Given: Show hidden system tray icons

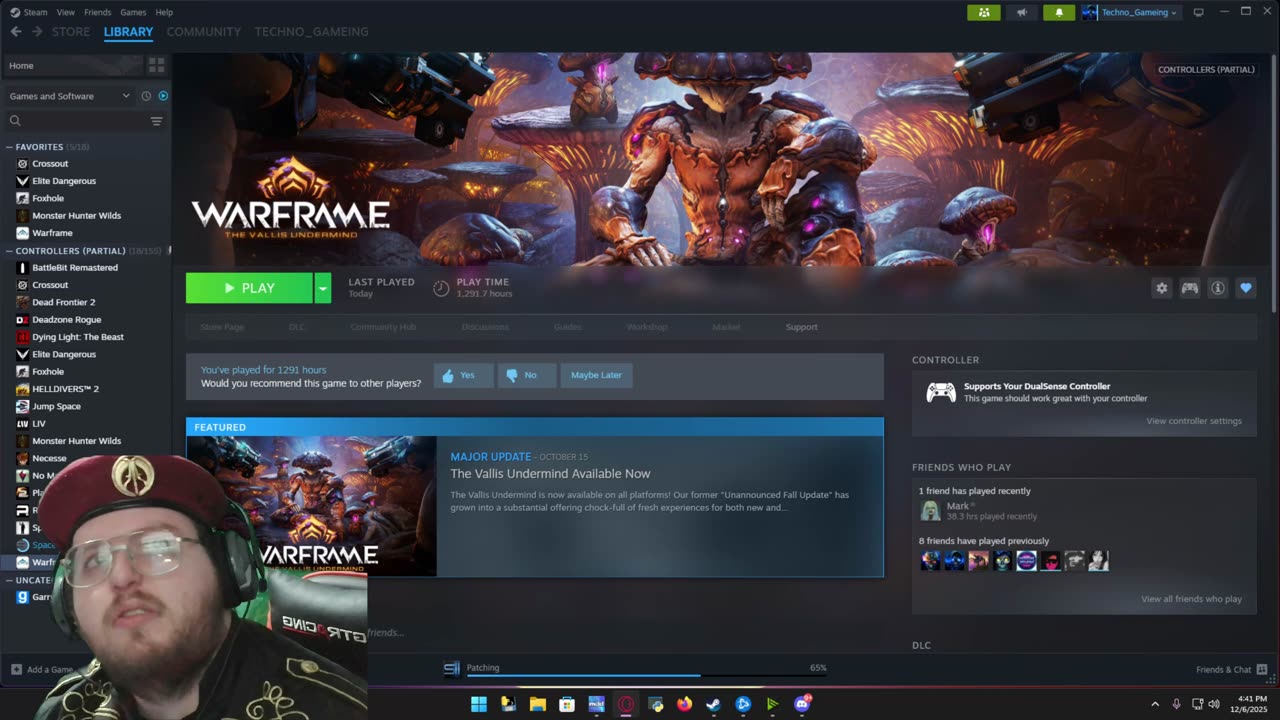Looking at the screenshot, I should coord(1155,704).
